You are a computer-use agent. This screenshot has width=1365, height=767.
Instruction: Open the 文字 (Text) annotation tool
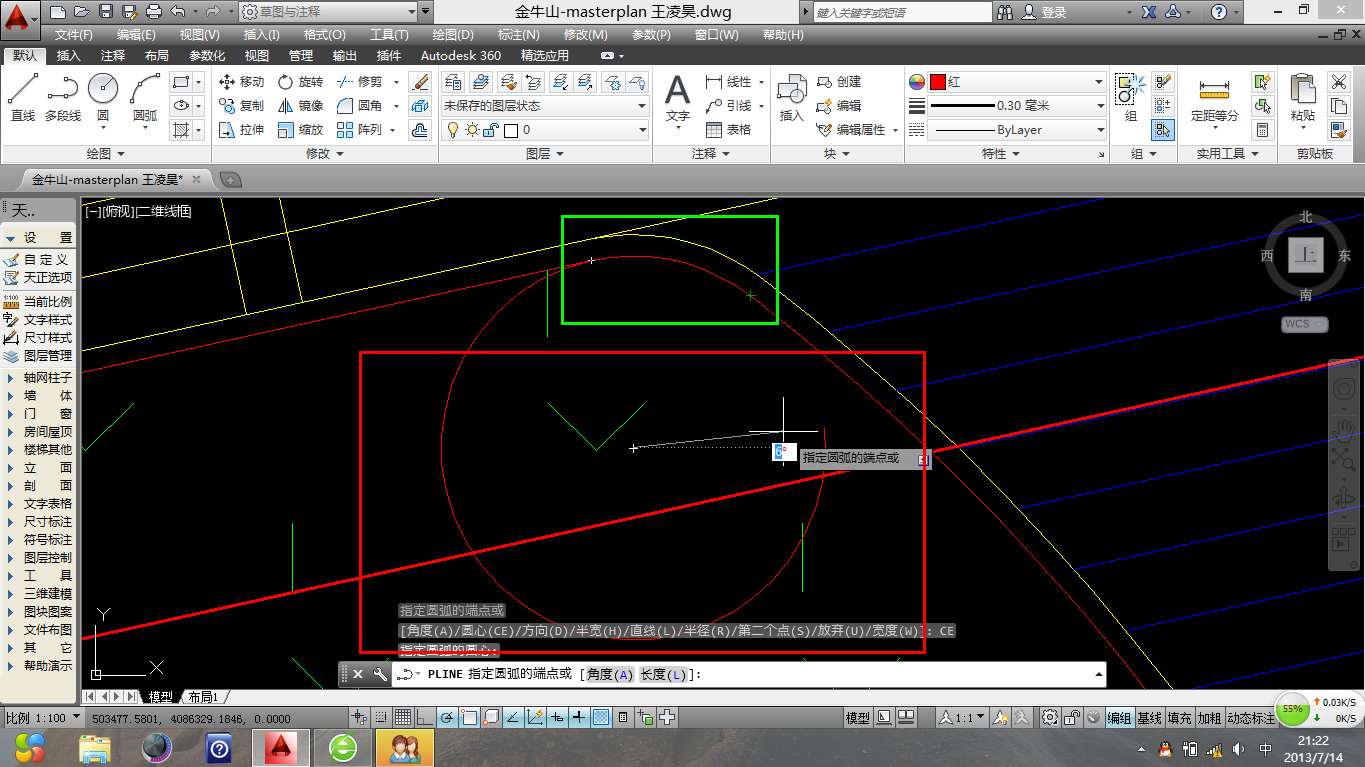point(678,98)
